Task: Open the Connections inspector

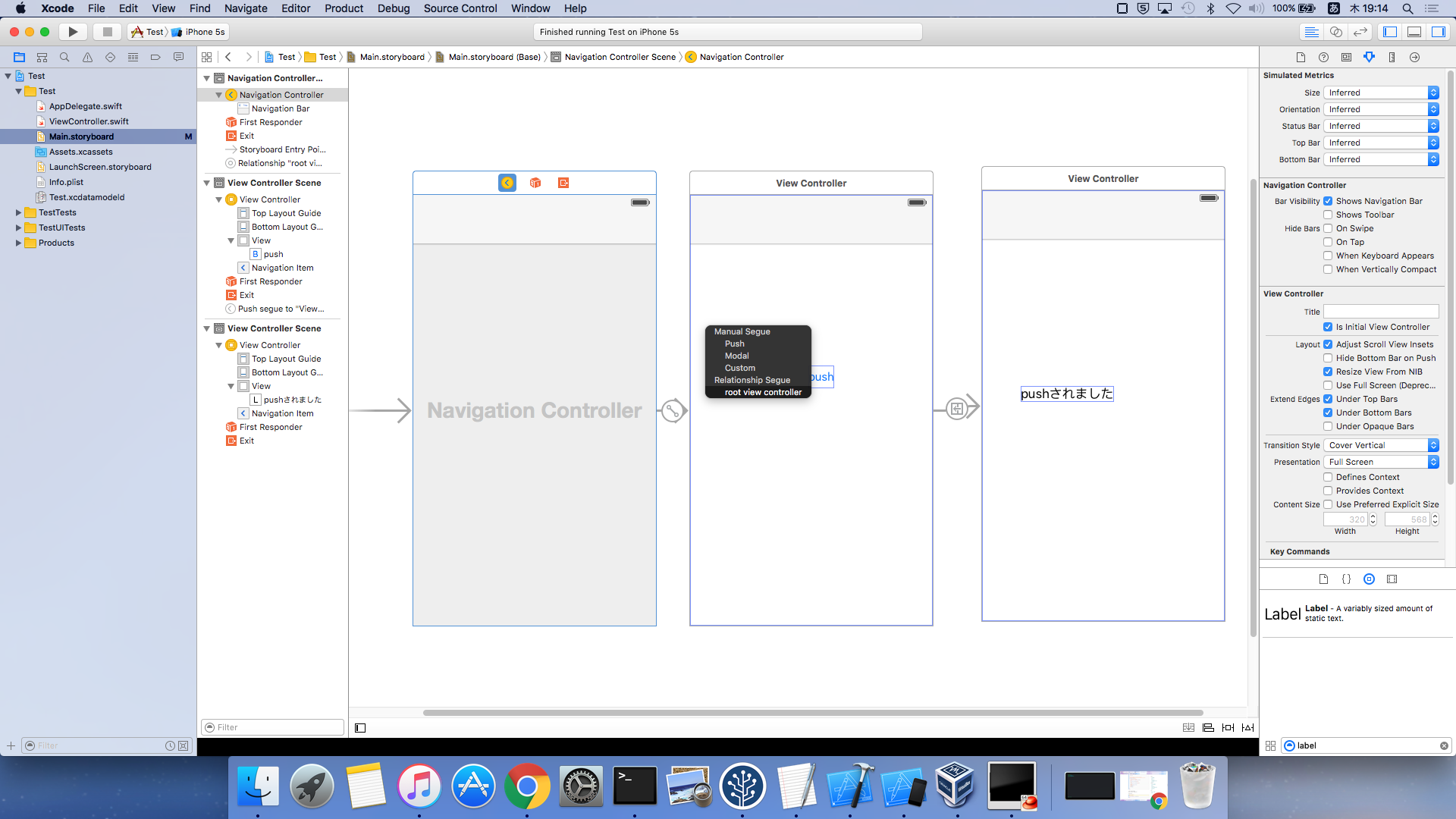Action: click(x=1415, y=57)
